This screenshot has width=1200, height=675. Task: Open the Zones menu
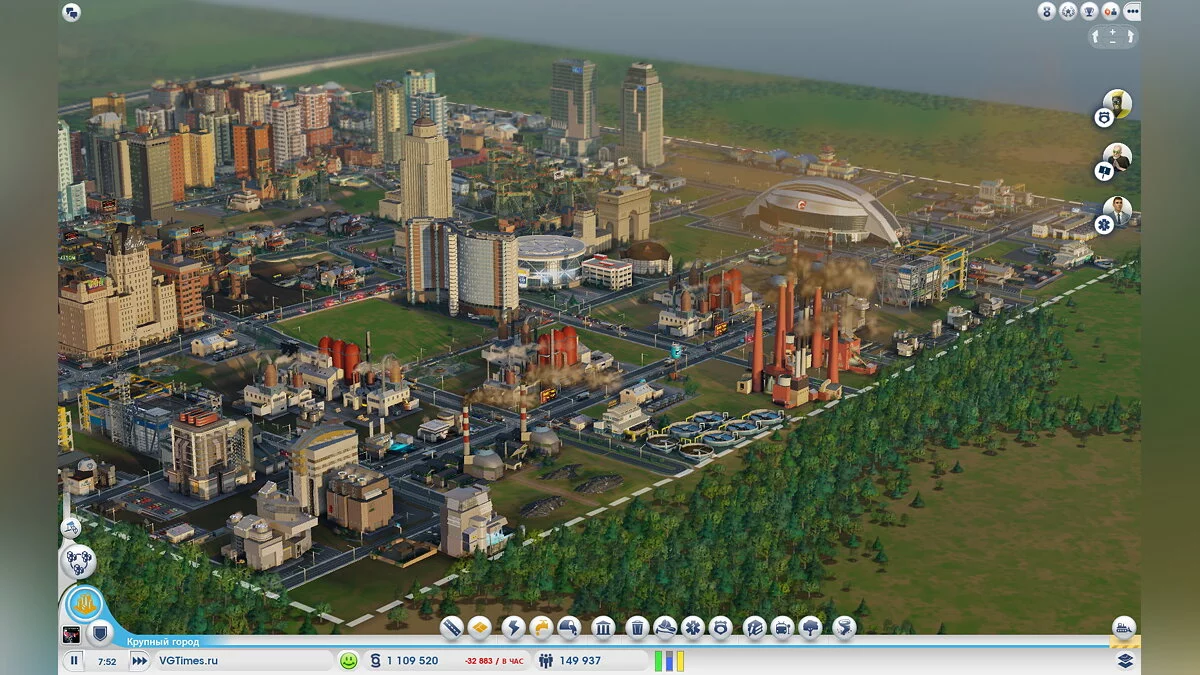pos(480,628)
